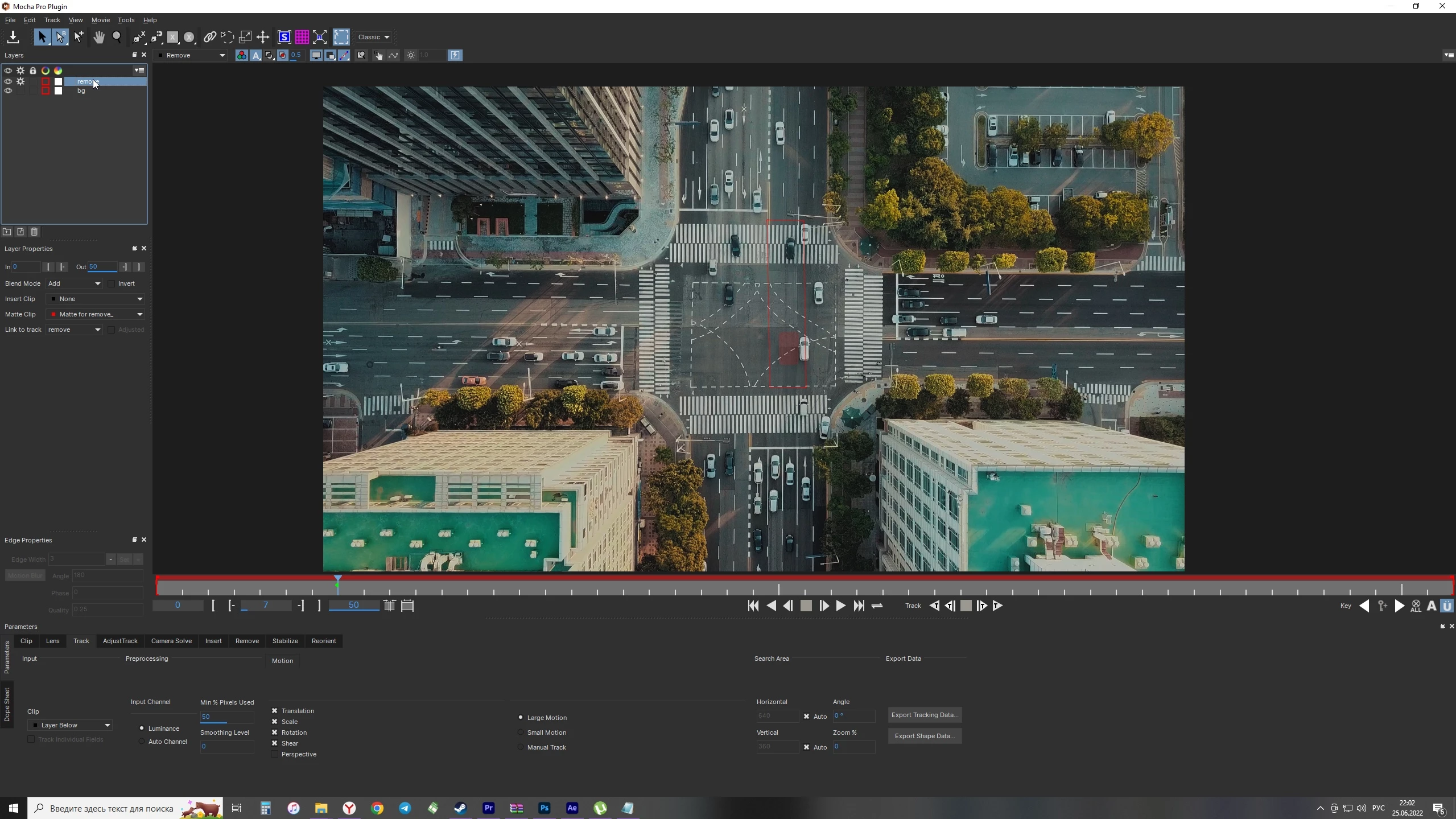
Task: Click Export Tracking Data button
Action: [925, 715]
